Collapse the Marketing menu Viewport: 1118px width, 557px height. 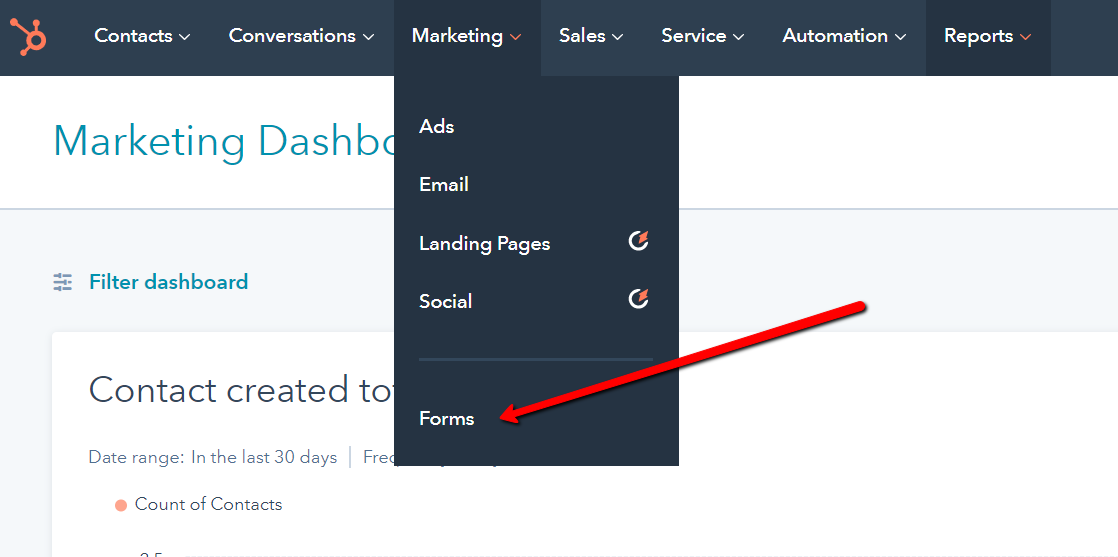point(466,36)
